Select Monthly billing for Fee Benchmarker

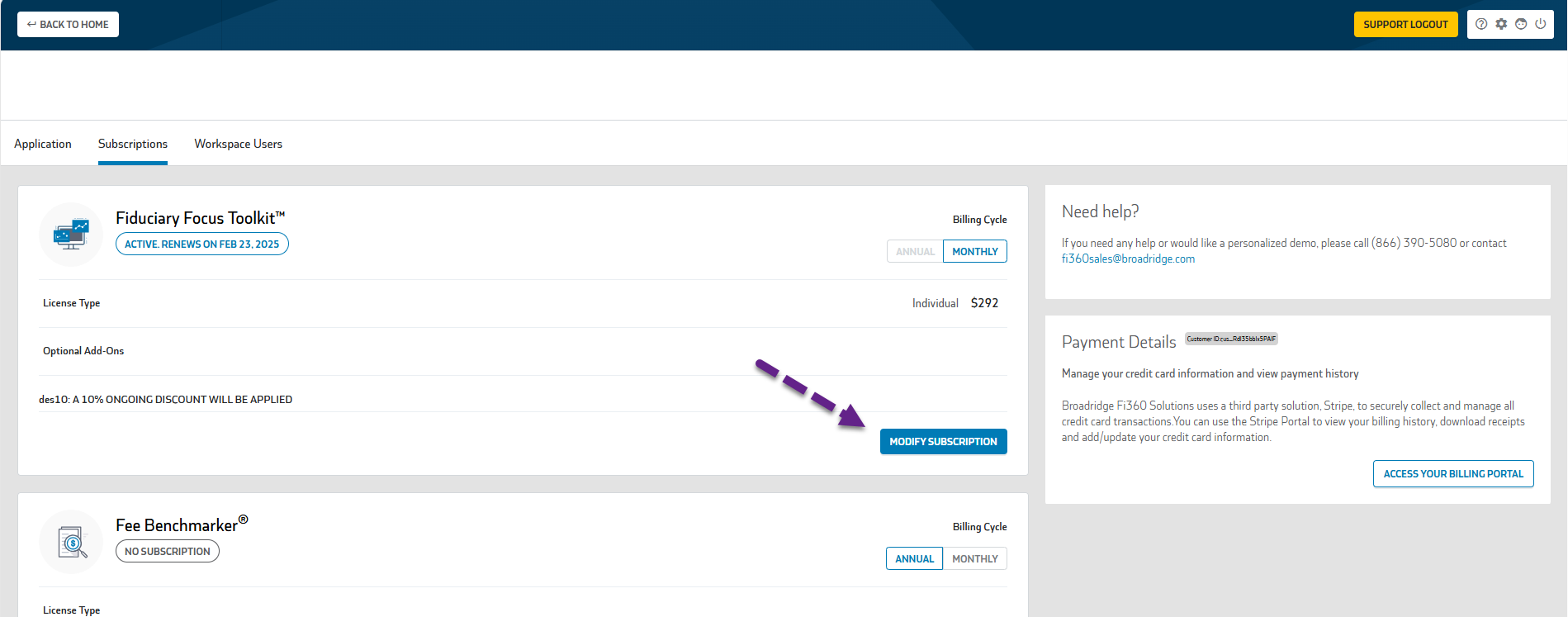pyautogui.click(x=974, y=558)
